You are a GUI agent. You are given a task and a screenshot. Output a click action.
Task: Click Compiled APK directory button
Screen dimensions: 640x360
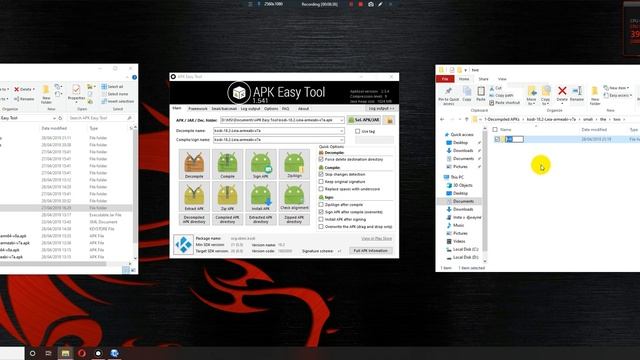point(227,219)
